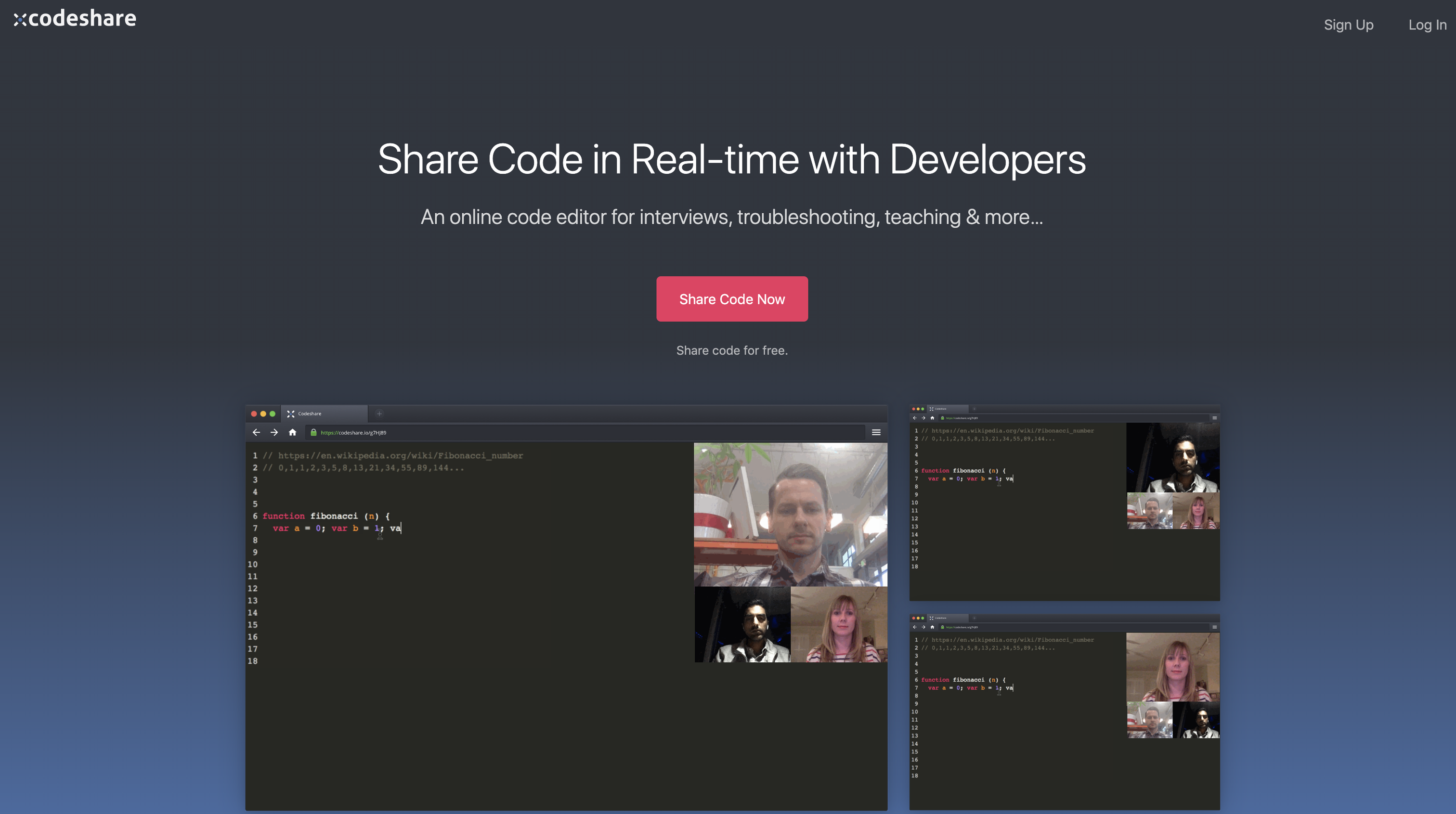Click the Codeshare tab favicon in mockup
Image resolution: width=1456 pixels, height=814 pixels.
click(290, 414)
